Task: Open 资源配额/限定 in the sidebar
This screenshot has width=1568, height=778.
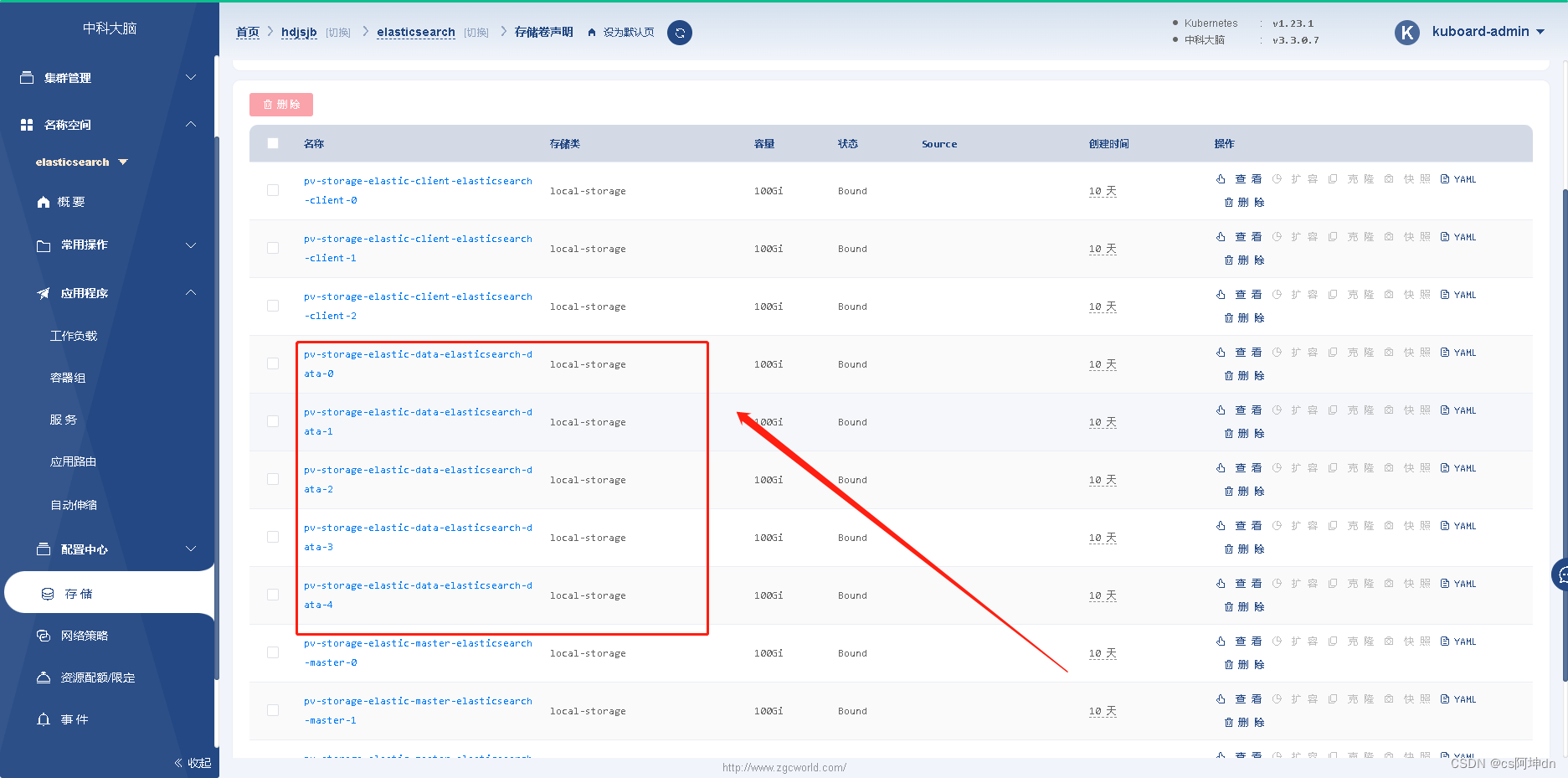Action: (x=98, y=678)
